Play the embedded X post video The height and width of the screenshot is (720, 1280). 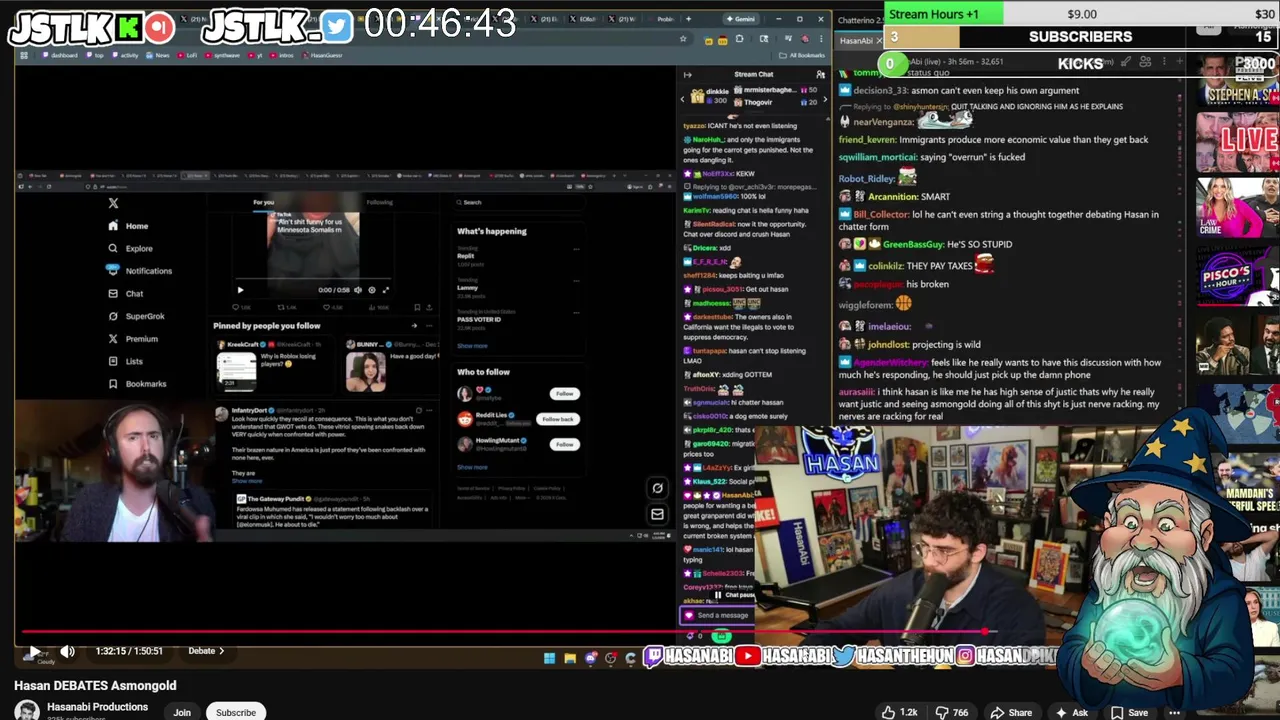point(240,290)
